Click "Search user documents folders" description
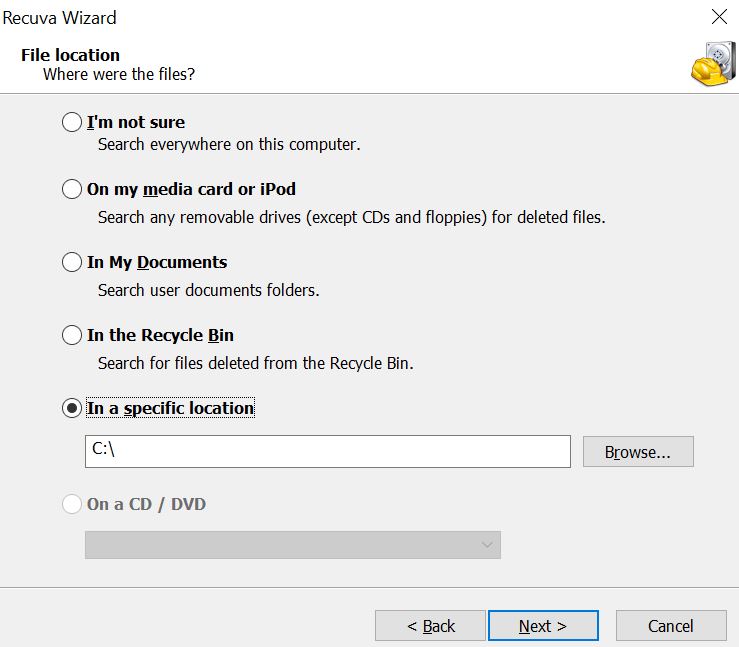Viewport: 739px width, 647px height. [208, 290]
